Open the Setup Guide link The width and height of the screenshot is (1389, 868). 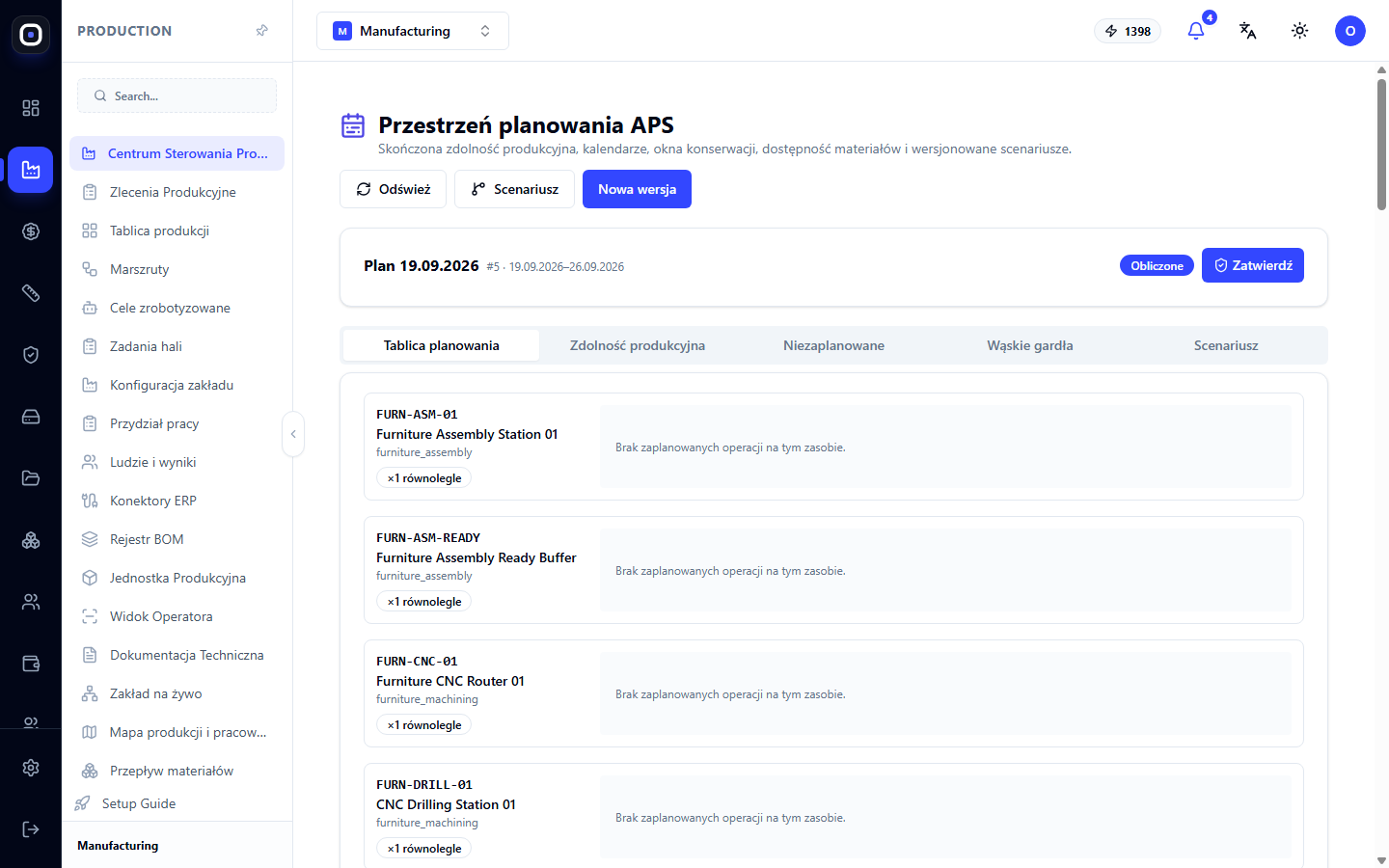pyautogui.click(x=125, y=803)
